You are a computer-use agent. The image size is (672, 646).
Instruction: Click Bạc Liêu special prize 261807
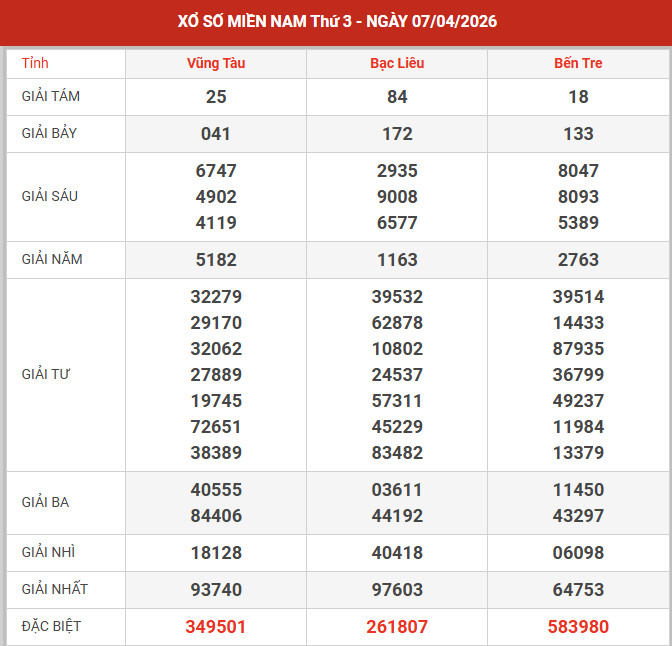point(397,627)
